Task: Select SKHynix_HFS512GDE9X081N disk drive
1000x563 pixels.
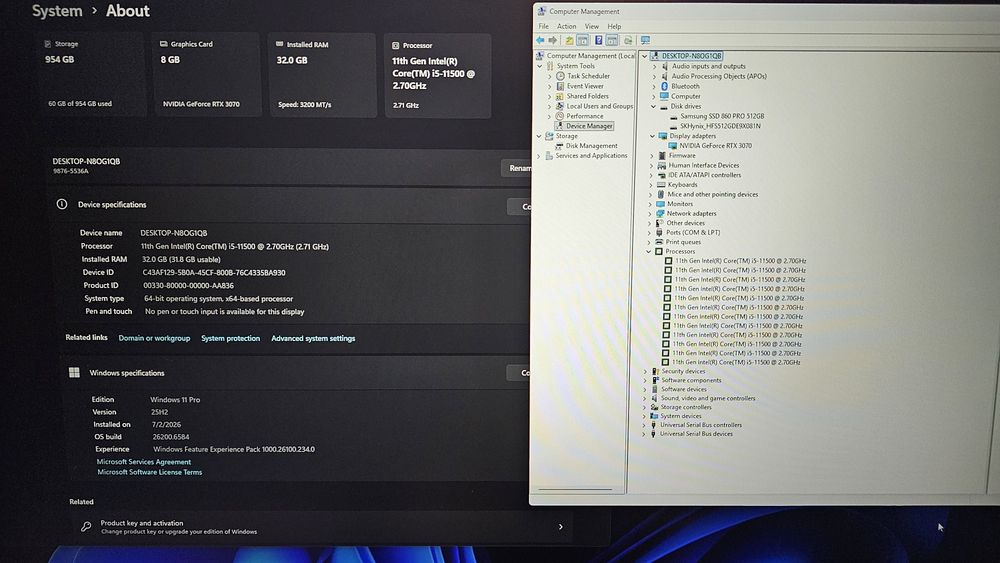Action: 720,126
